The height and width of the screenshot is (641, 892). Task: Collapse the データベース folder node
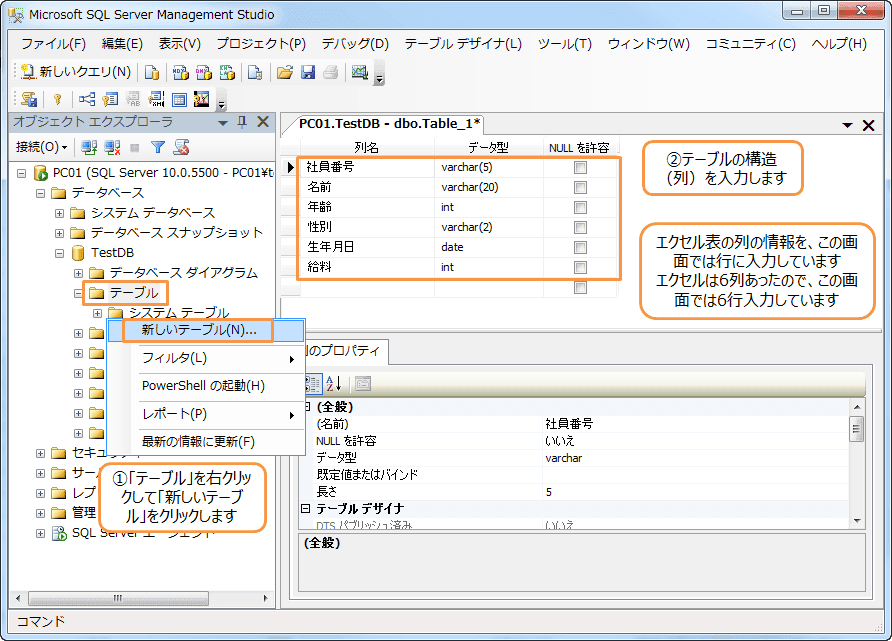(40, 193)
